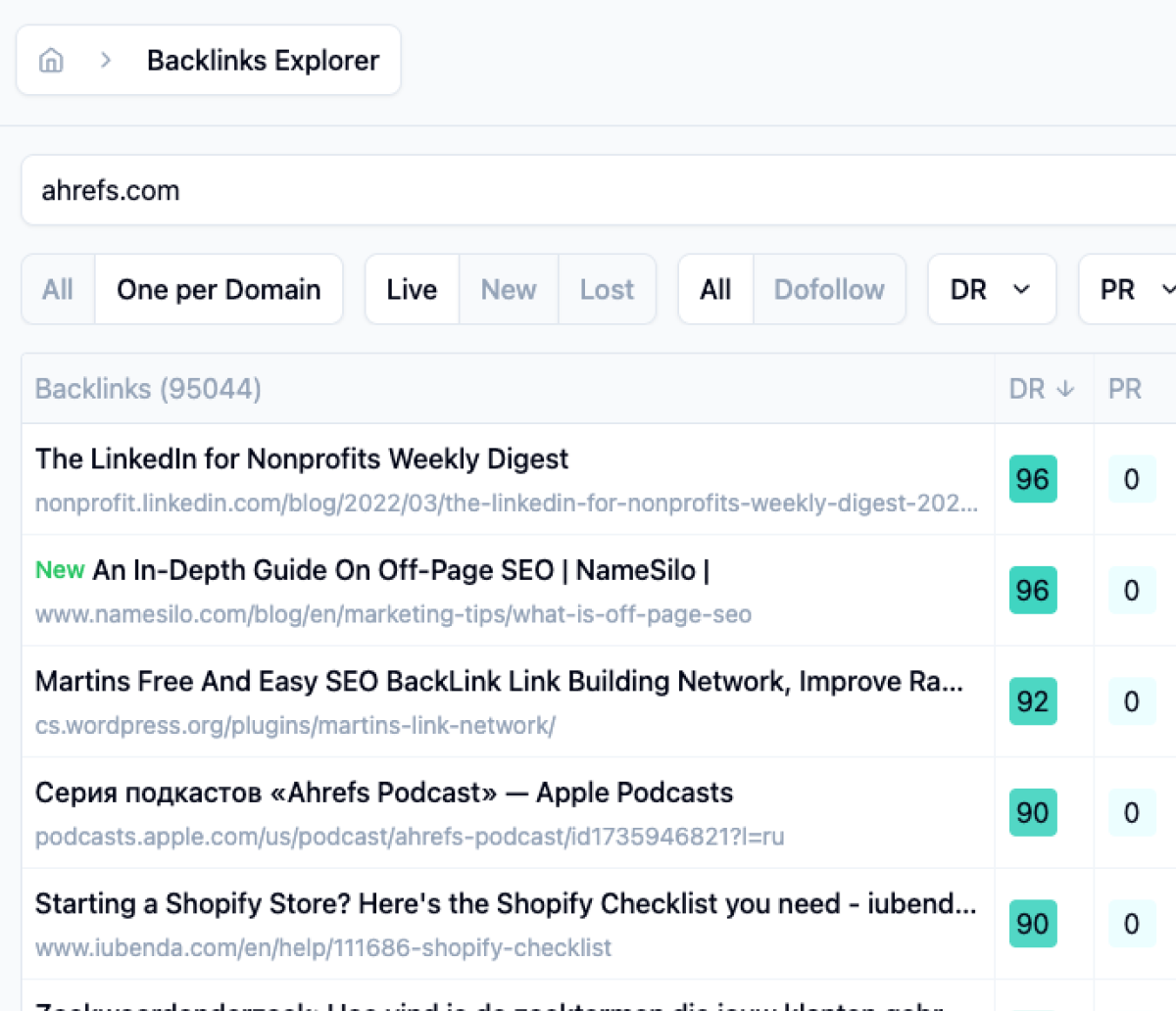This screenshot has width=1176, height=1011.
Task: Open the NameSilo Off-Page SEO guide link
Action: click(x=400, y=570)
